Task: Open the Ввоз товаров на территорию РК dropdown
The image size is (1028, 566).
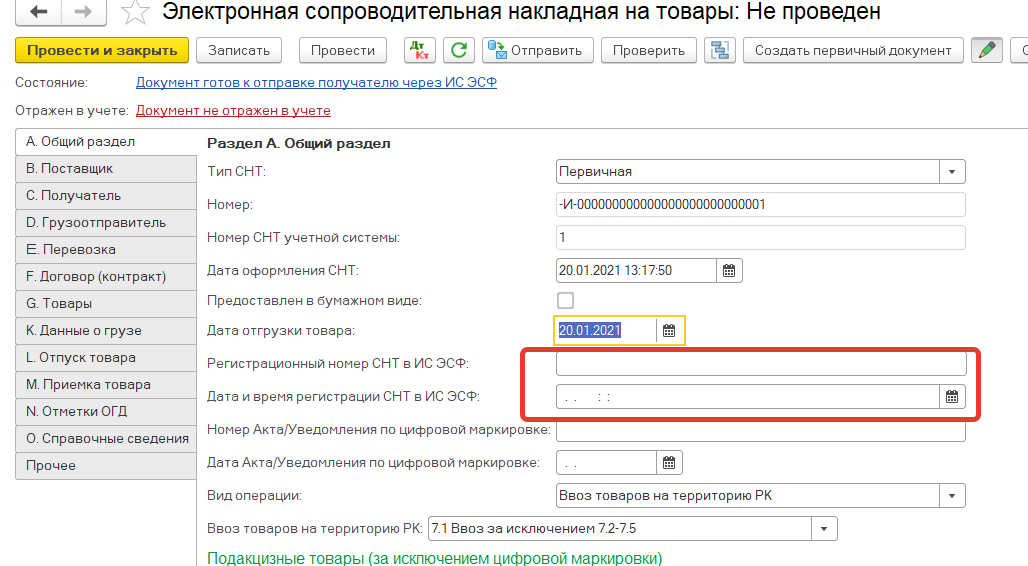Action: click(x=823, y=528)
